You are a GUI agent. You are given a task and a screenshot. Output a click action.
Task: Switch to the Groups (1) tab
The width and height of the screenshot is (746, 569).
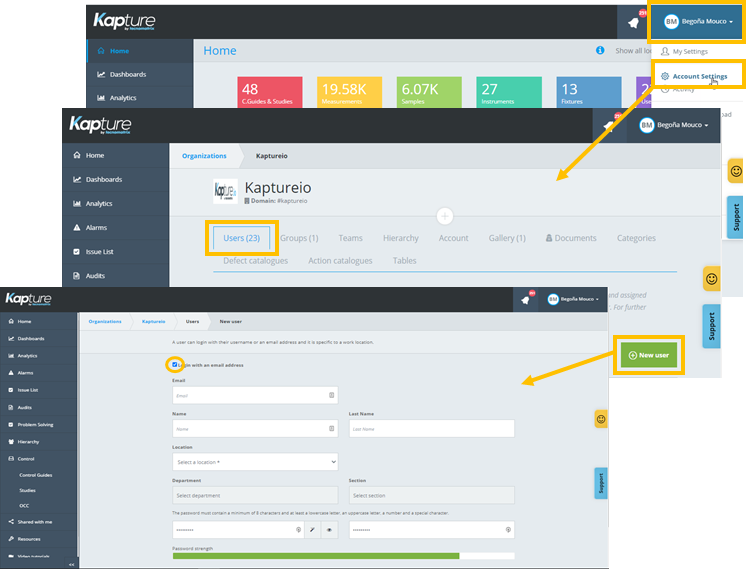pos(299,238)
